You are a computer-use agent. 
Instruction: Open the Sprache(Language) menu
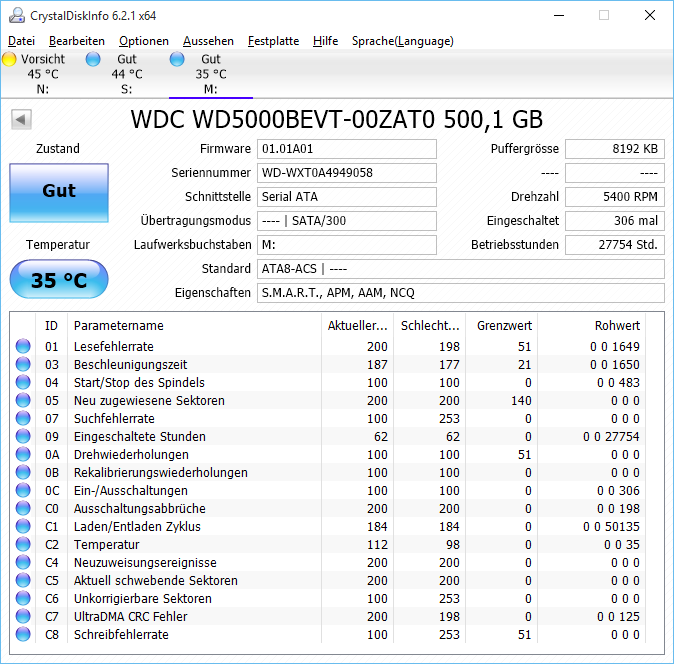coord(403,41)
